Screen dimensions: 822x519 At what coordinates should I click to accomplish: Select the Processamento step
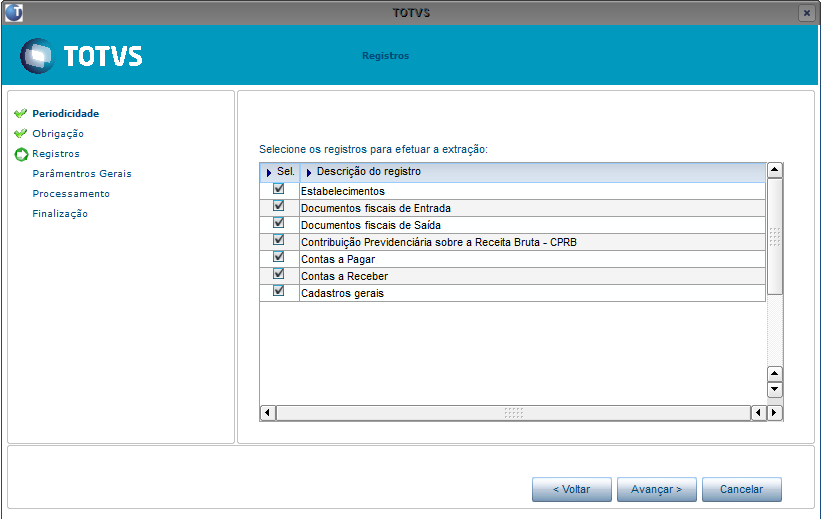pos(71,193)
